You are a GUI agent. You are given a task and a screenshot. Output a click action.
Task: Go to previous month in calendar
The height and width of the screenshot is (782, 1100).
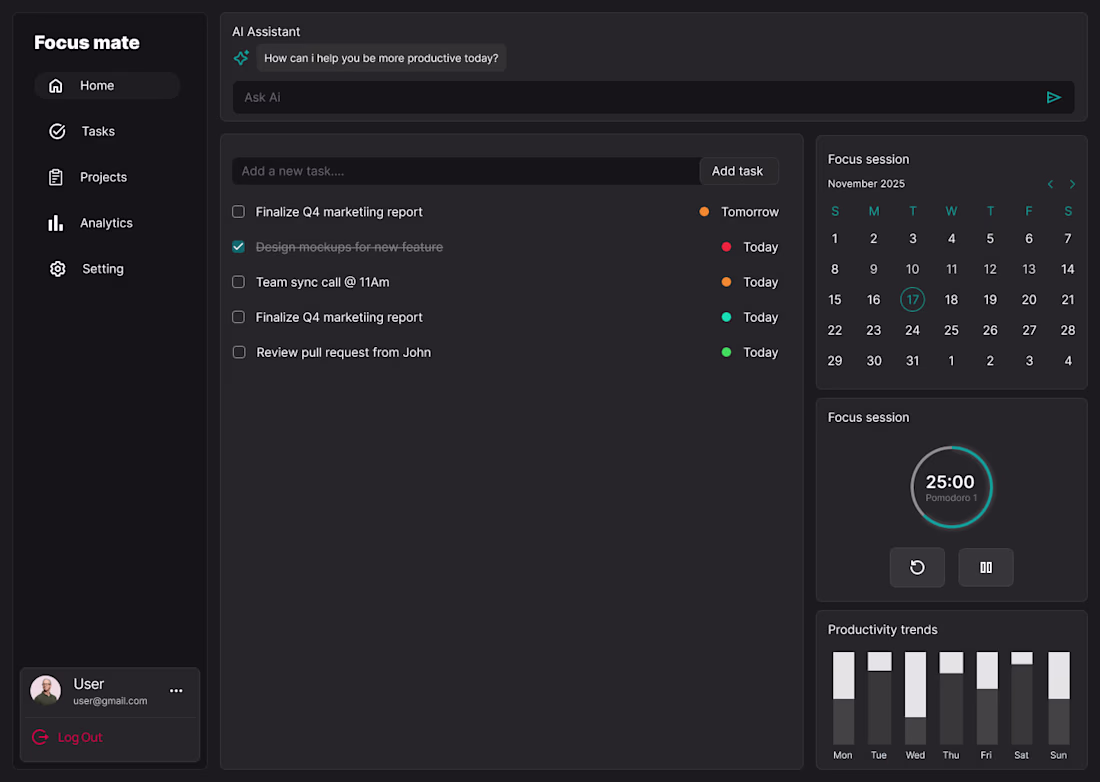tap(1050, 184)
